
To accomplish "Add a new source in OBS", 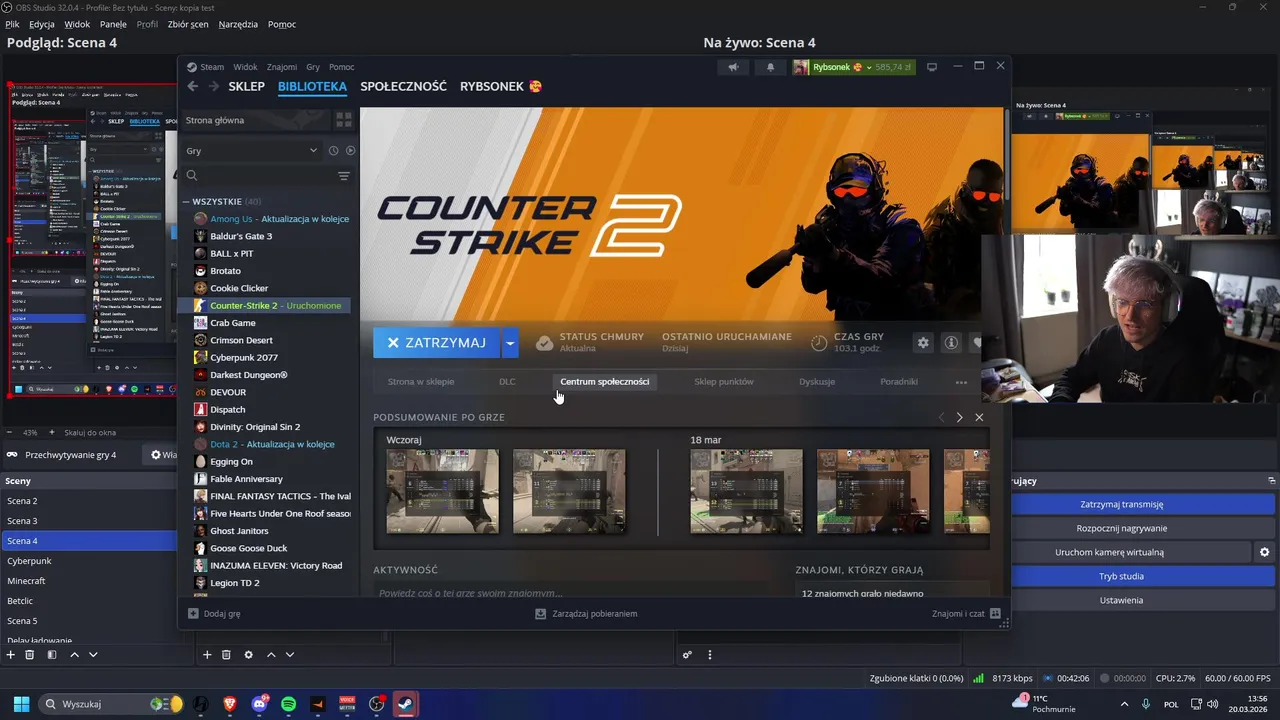I will point(207,655).
